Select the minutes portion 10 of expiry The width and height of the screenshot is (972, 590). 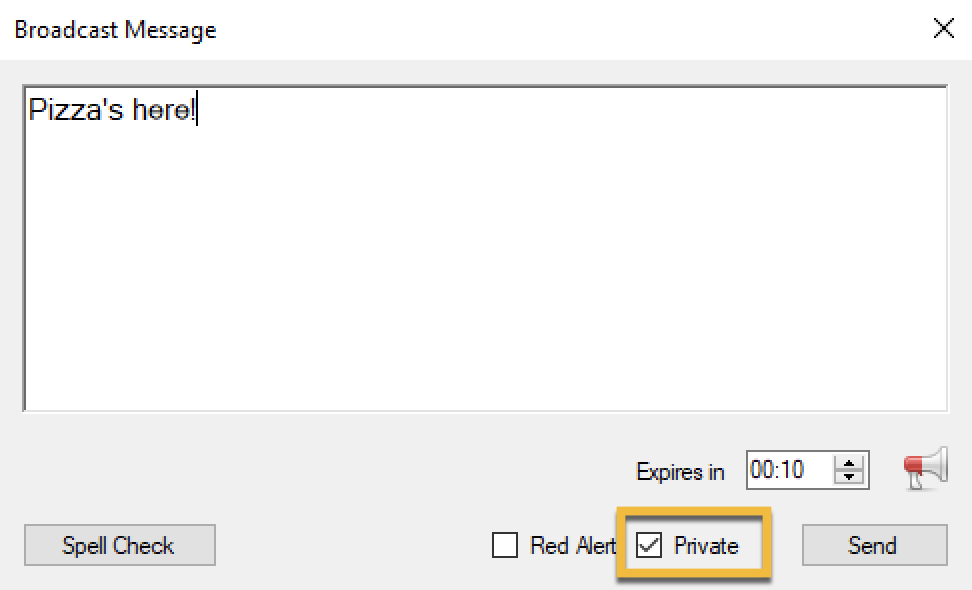click(x=790, y=470)
